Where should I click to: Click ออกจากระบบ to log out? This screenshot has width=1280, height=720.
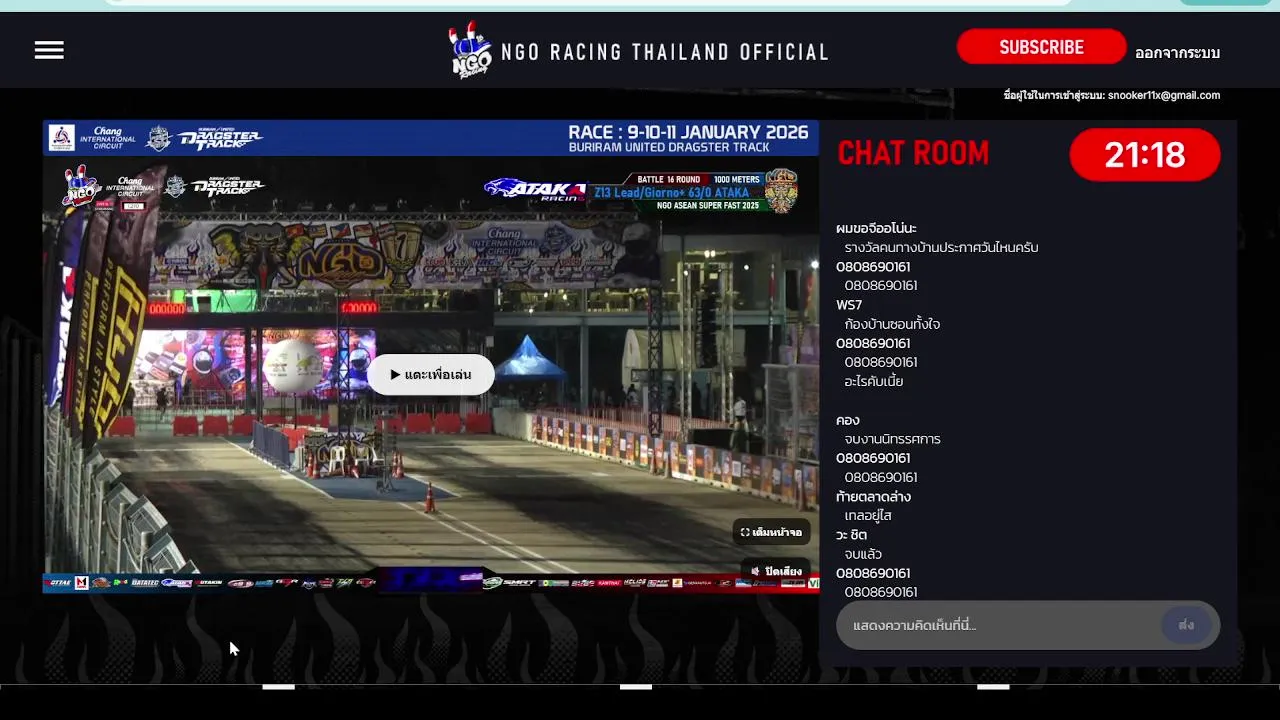click(1177, 53)
